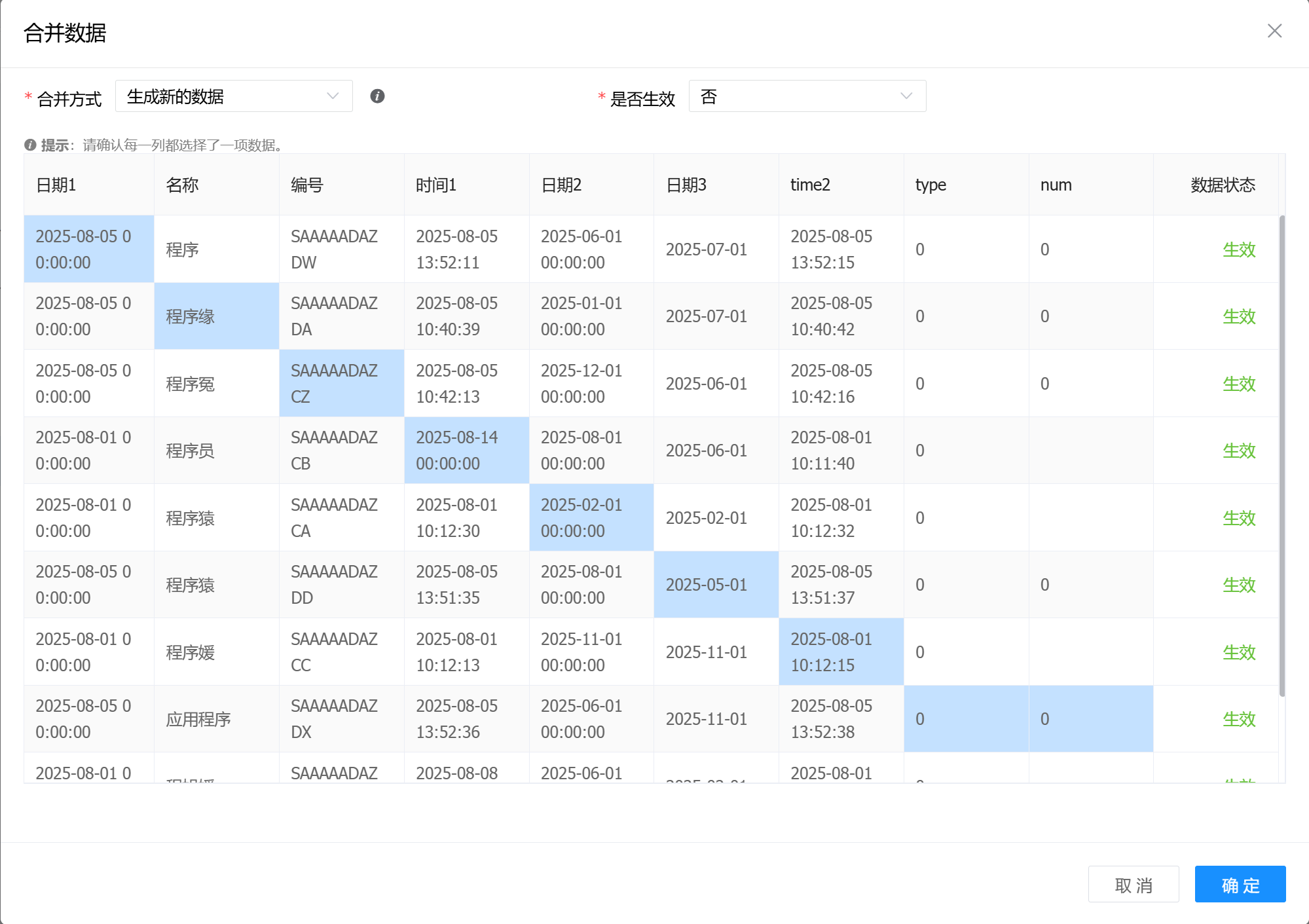1309x924 pixels.
Task: Click the 数据状态 column header
Action: [1222, 185]
